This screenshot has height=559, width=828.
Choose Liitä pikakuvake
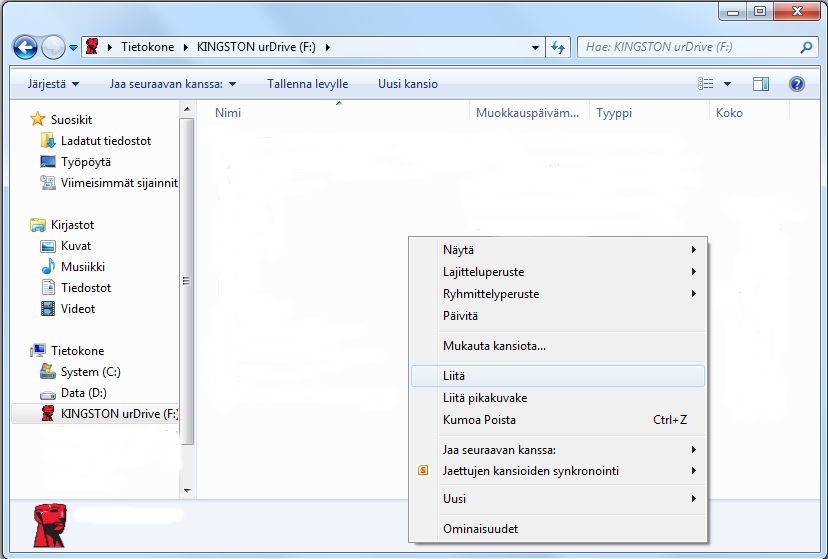coord(558,398)
